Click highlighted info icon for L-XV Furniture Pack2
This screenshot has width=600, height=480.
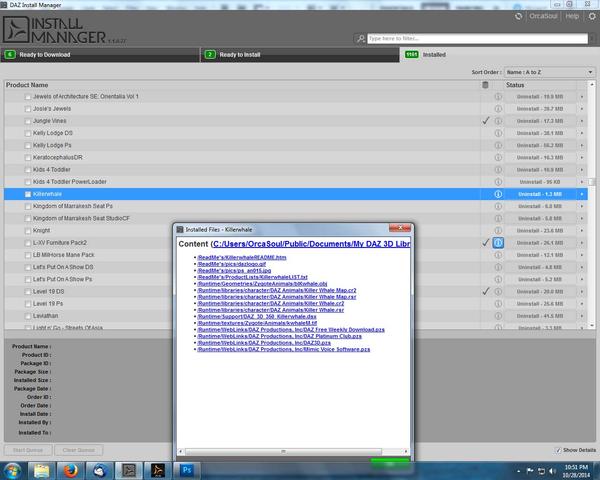[498, 243]
